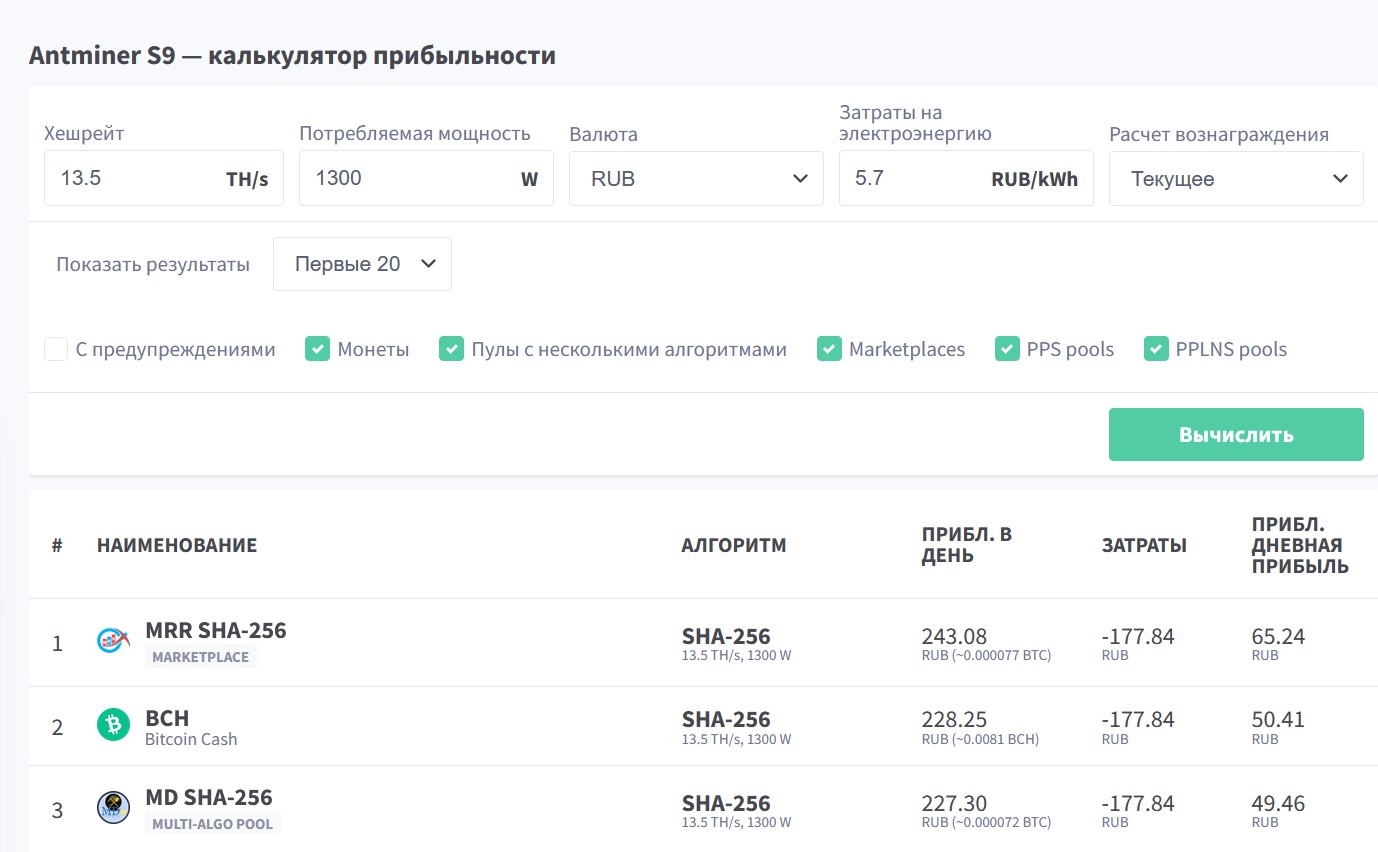Uncheck the "Монеты" checkbox

pyautogui.click(x=318, y=349)
